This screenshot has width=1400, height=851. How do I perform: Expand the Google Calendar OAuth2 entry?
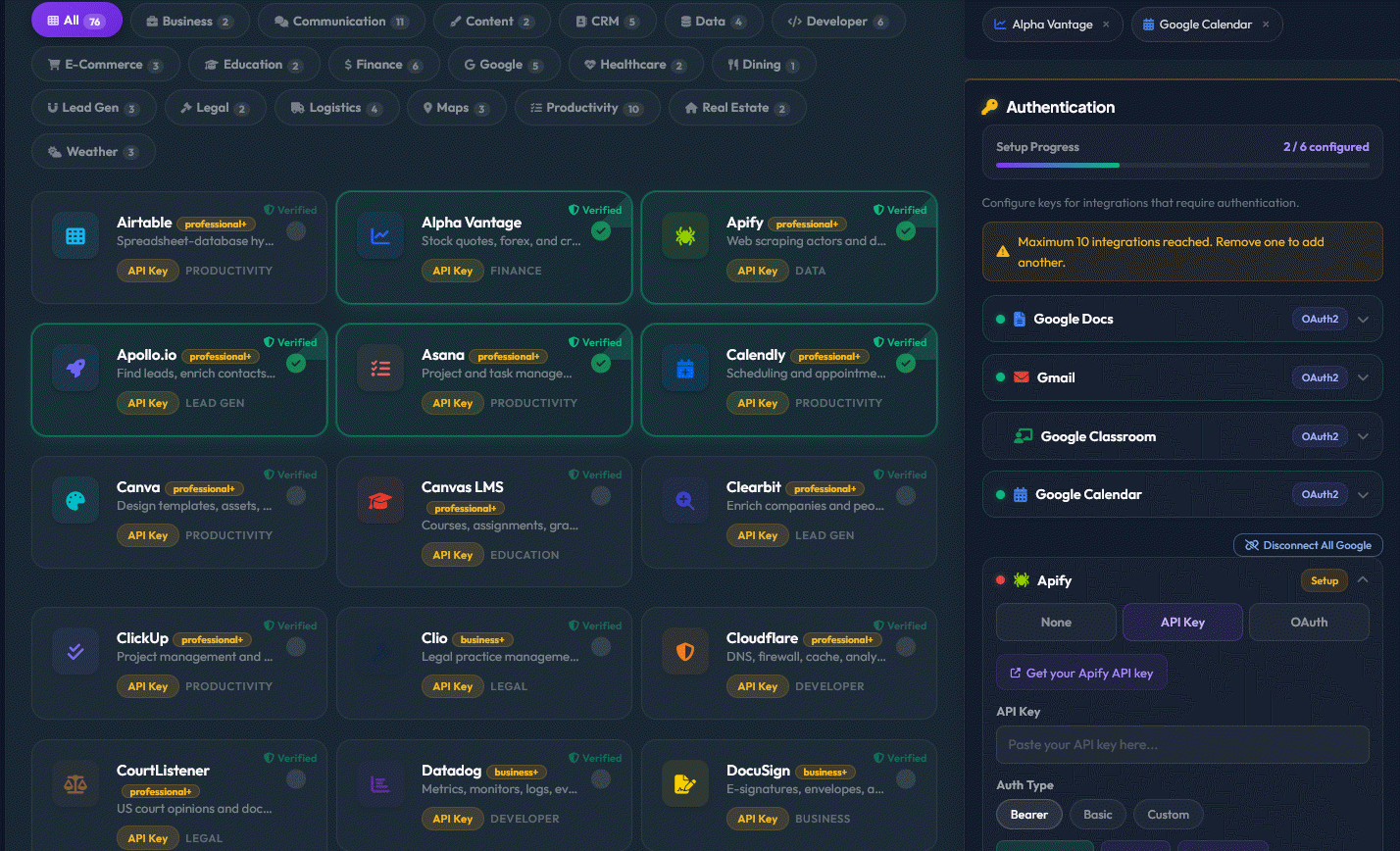1361,494
